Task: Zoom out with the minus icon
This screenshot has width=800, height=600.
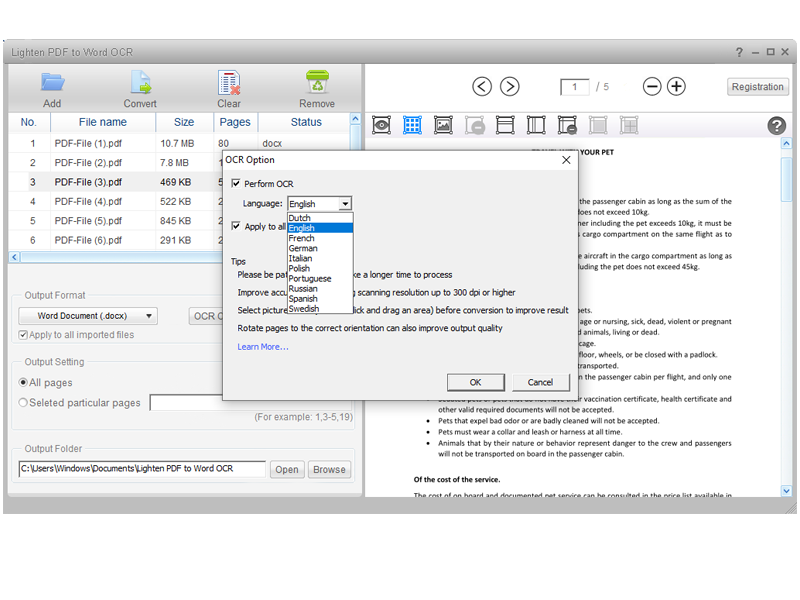Action: [652, 86]
